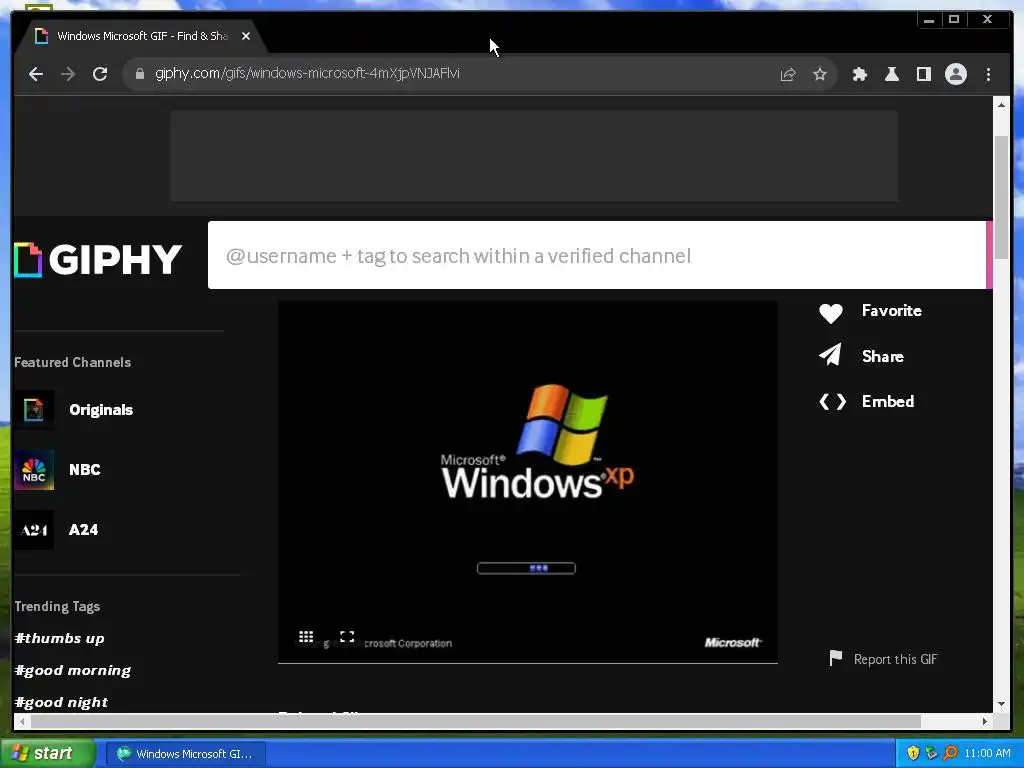Click the vertical scrollbar up arrow
The image size is (1024, 768).
(1001, 104)
